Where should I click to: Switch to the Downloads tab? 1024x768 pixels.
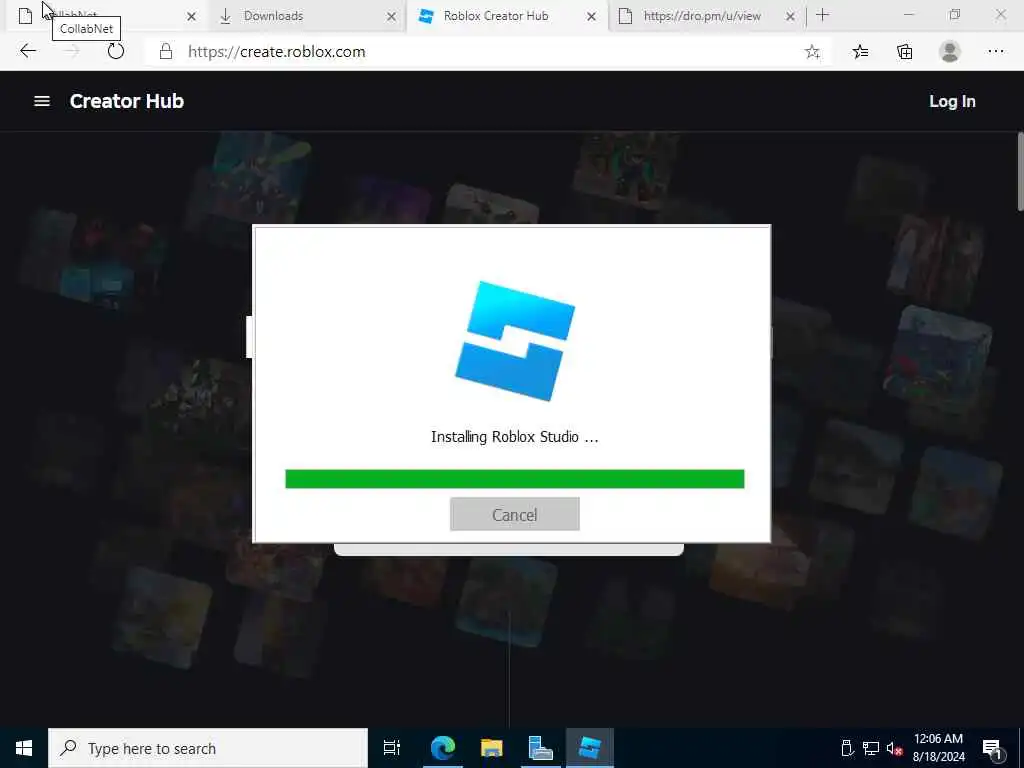(x=307, y=16)
